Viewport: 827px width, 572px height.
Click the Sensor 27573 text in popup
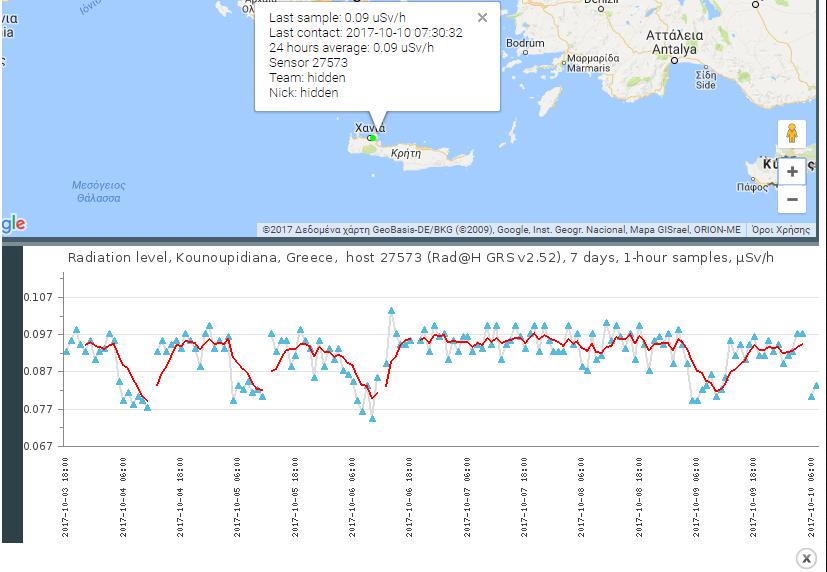pos(308,63)
